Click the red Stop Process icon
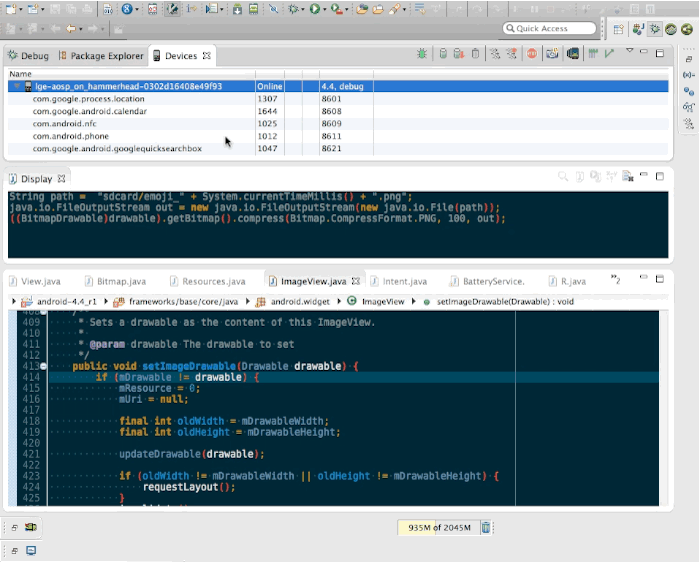Screen dimensions: 700x562 532,54
